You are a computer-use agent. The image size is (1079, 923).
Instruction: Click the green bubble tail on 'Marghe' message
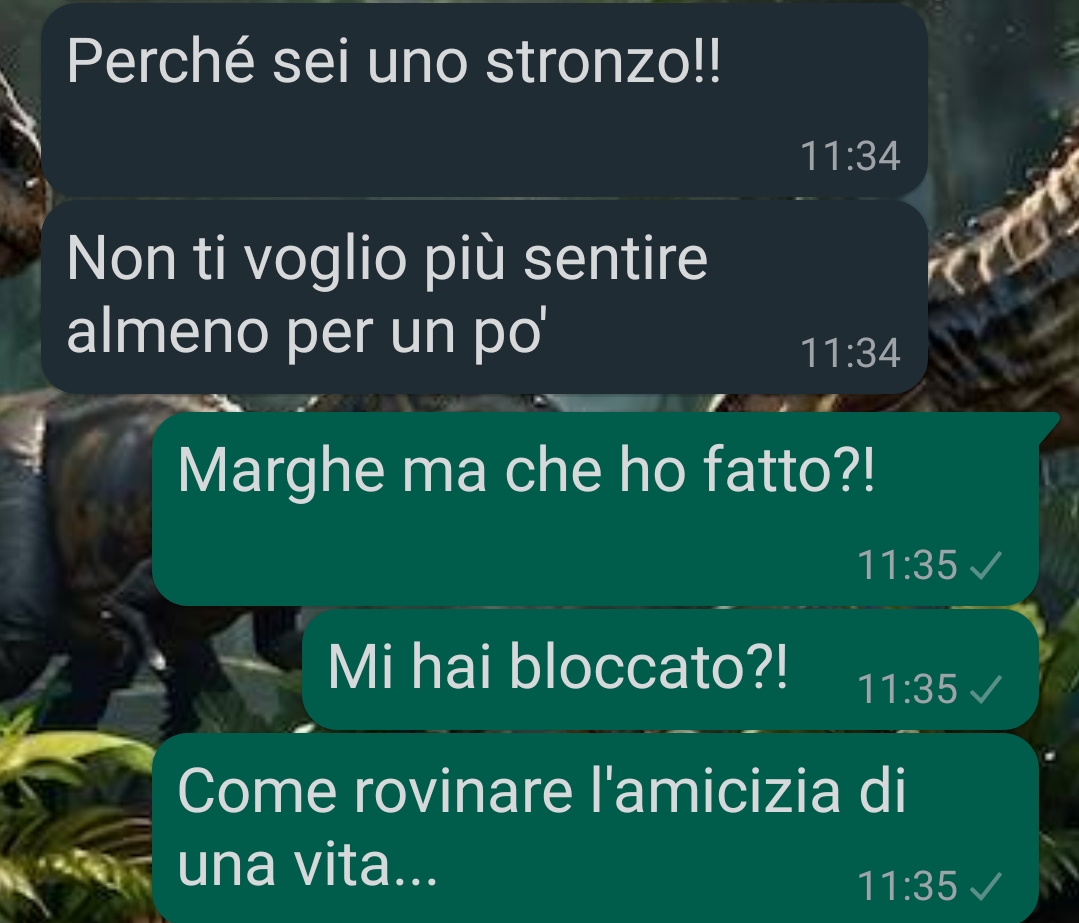pos(1049,427)
